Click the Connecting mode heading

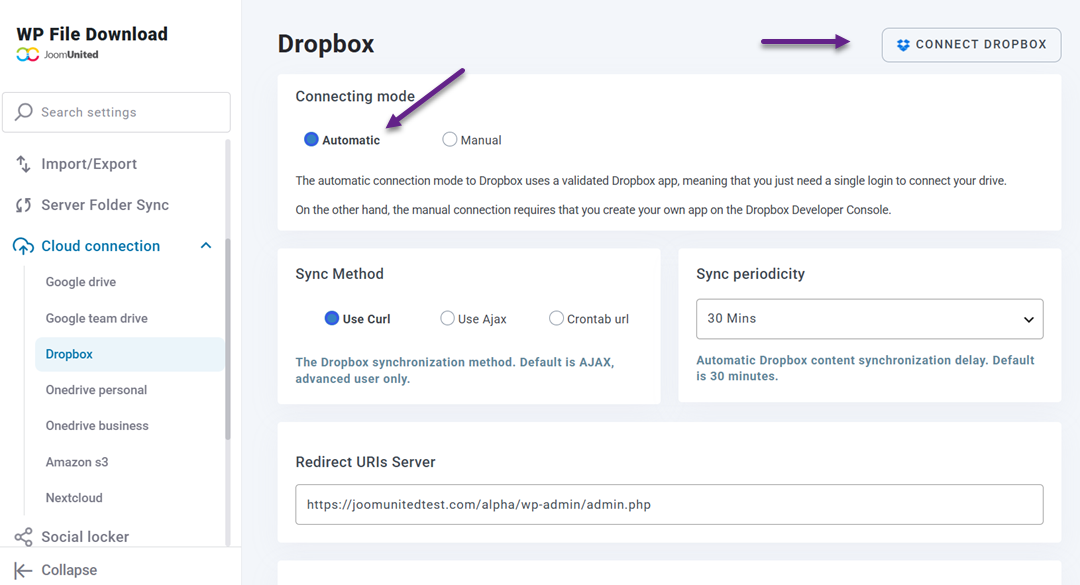[355, 96]
